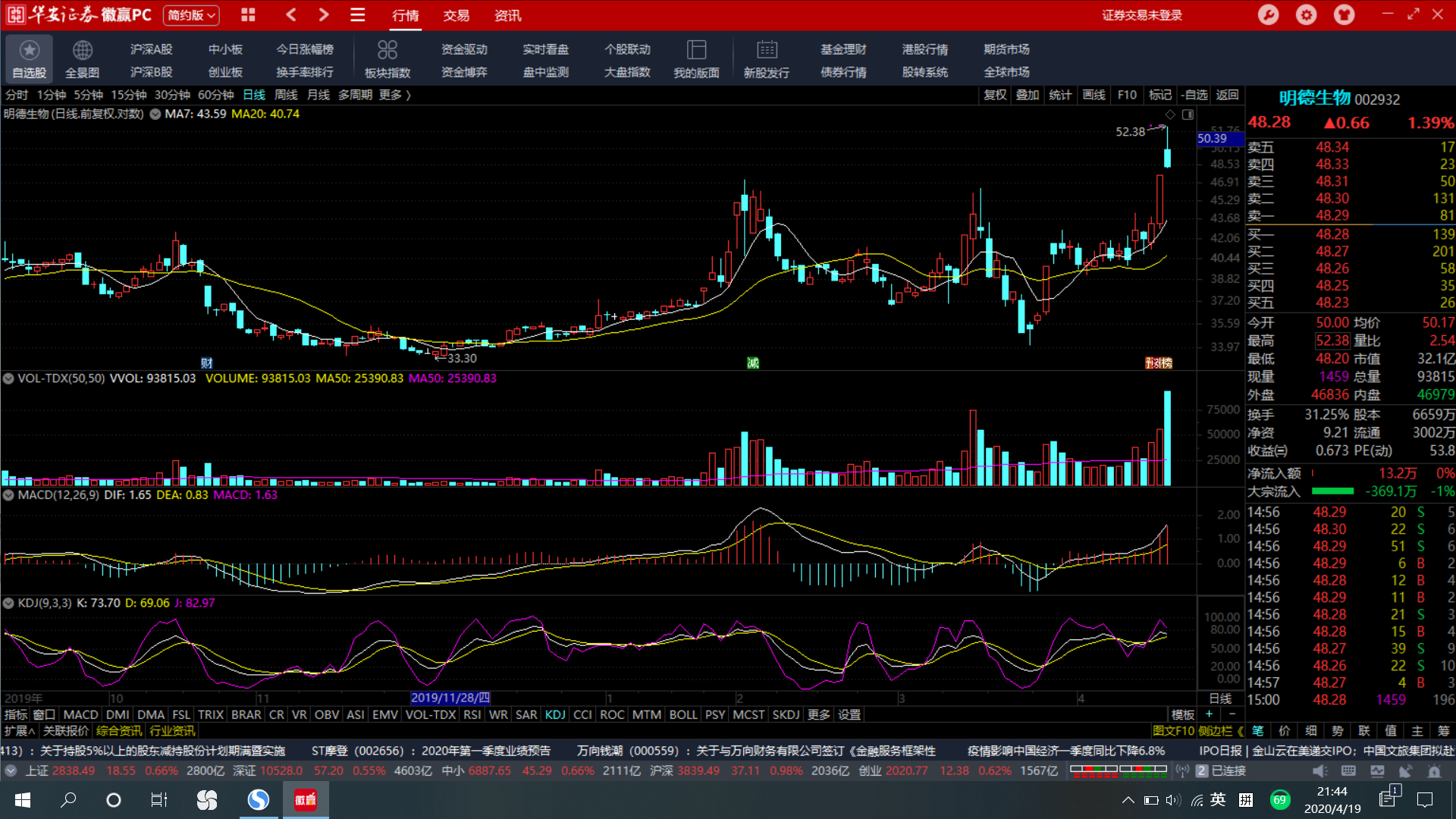1456x819 pixels.
Task: Navigate back with left arrow
Action: [291, 15]
